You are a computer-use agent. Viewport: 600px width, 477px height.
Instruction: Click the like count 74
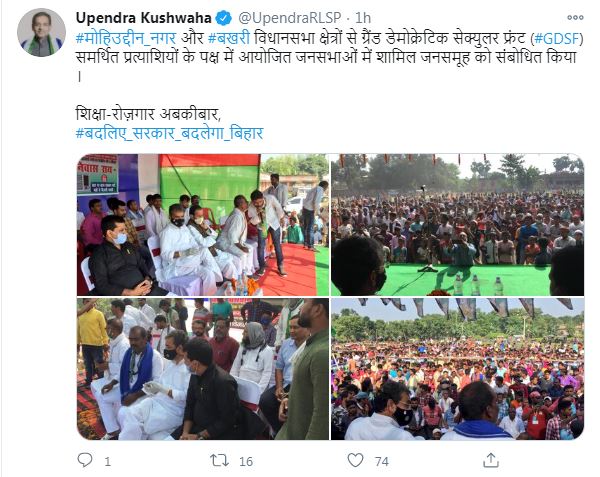coord(382,461)
